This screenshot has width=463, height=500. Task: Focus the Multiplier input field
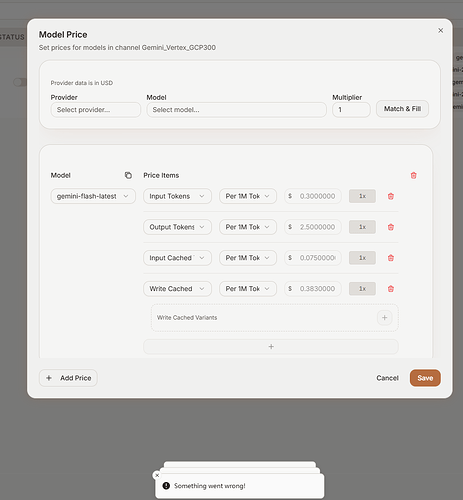pyautogui.click(x=351, y=110)
